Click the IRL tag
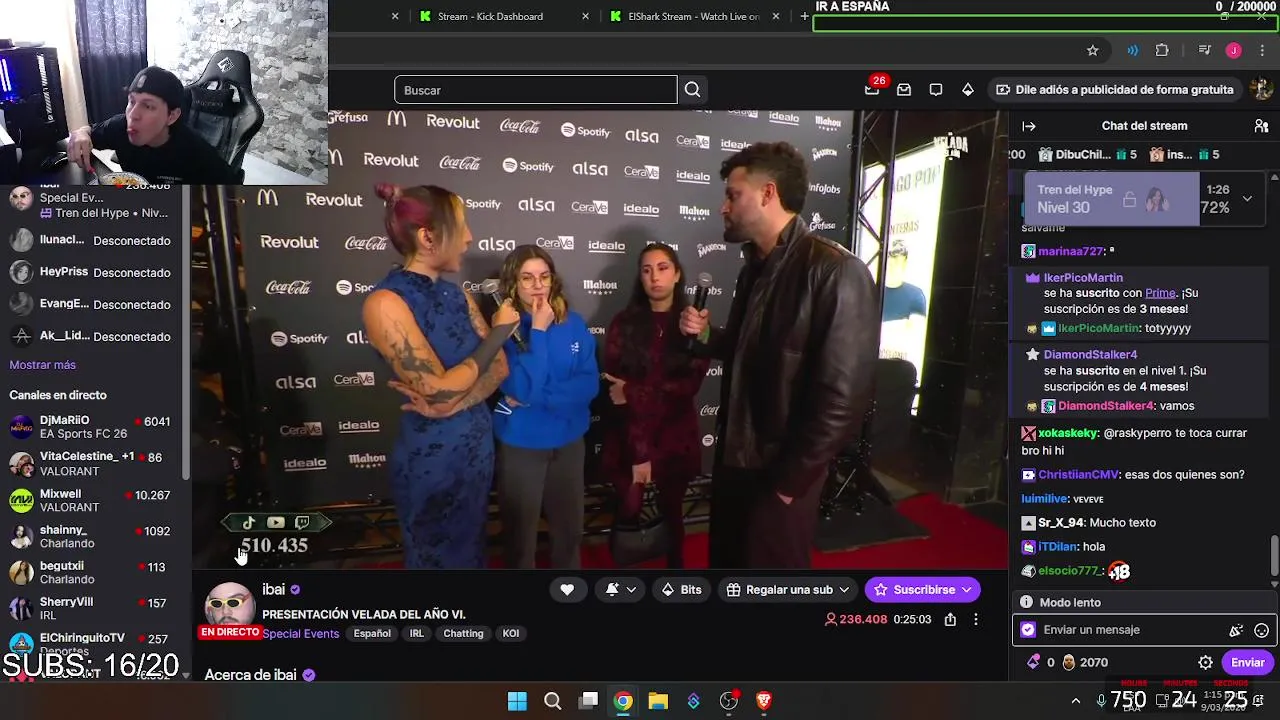Screen dimensions: 1280x720 pyautogui.click(x=417, y=634)
